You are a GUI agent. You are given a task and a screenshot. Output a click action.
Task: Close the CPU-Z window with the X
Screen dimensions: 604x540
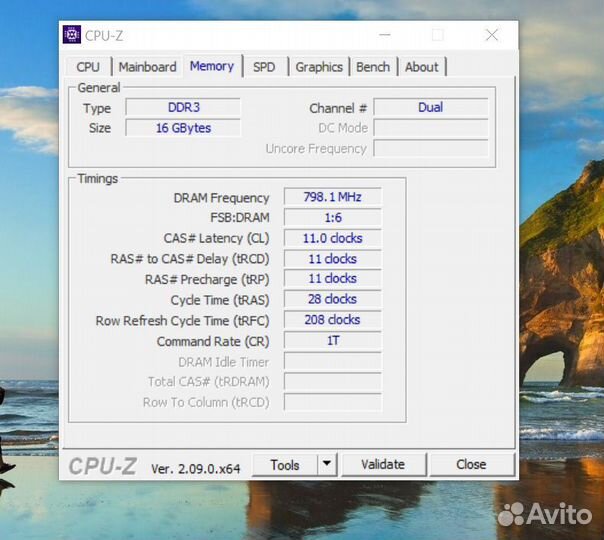coord(491,35)
